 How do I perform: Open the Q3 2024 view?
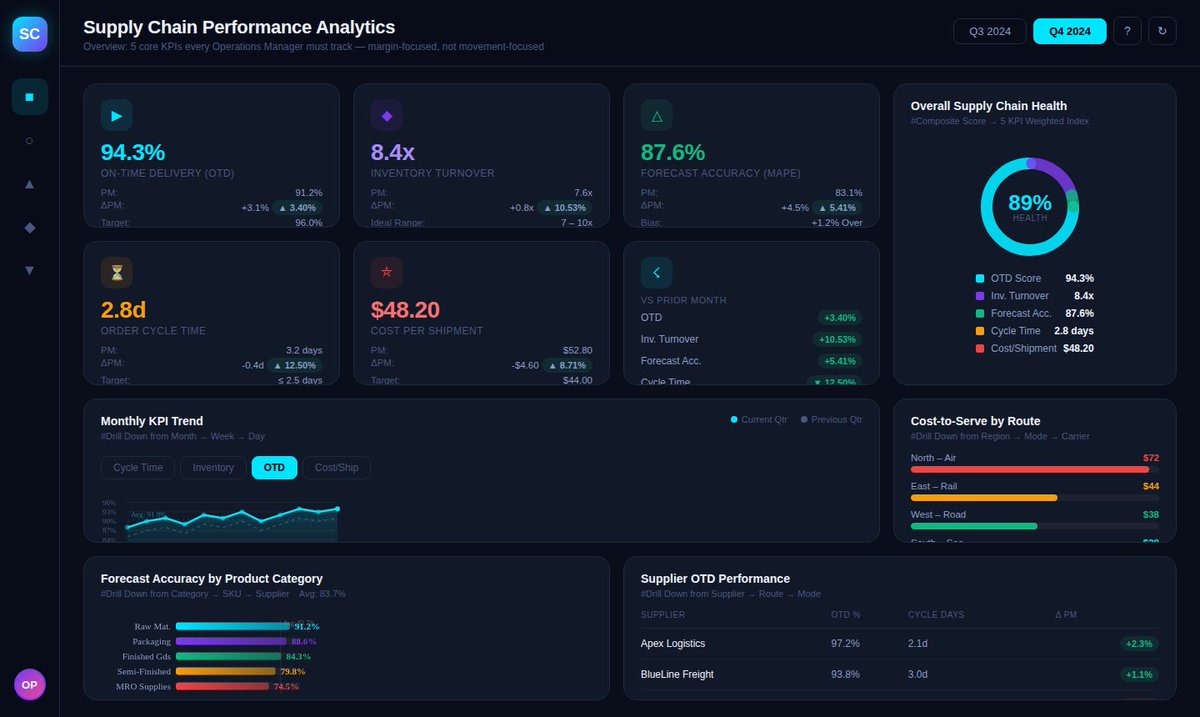tap(989, 31)
